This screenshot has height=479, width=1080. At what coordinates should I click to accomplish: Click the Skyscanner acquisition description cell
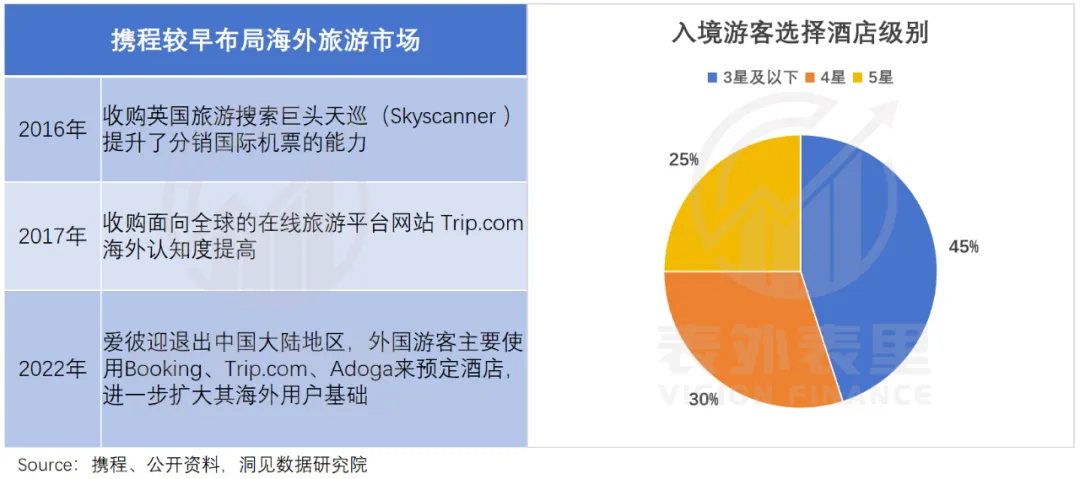tap(314, 130)
